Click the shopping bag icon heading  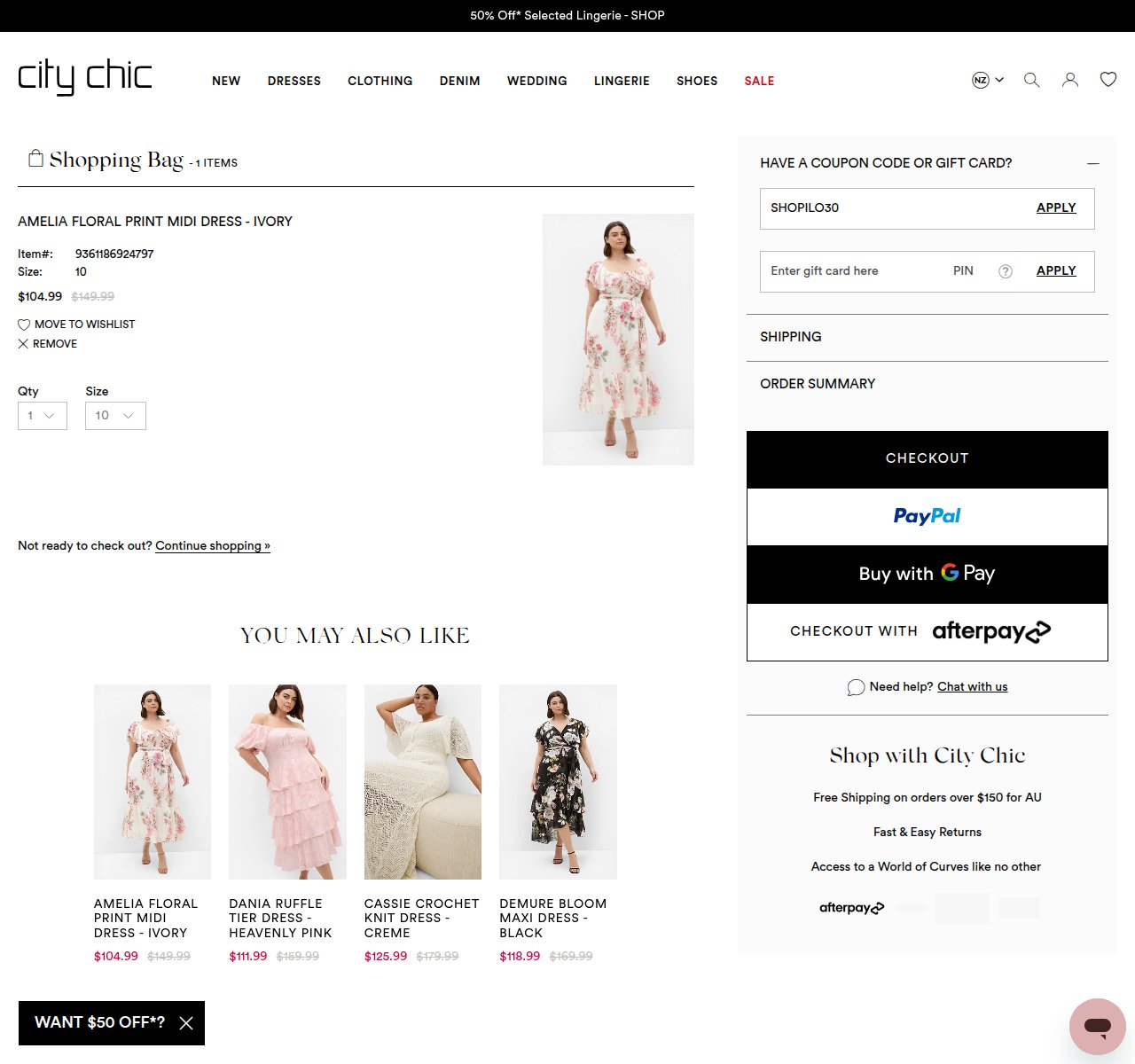(36, 159)
